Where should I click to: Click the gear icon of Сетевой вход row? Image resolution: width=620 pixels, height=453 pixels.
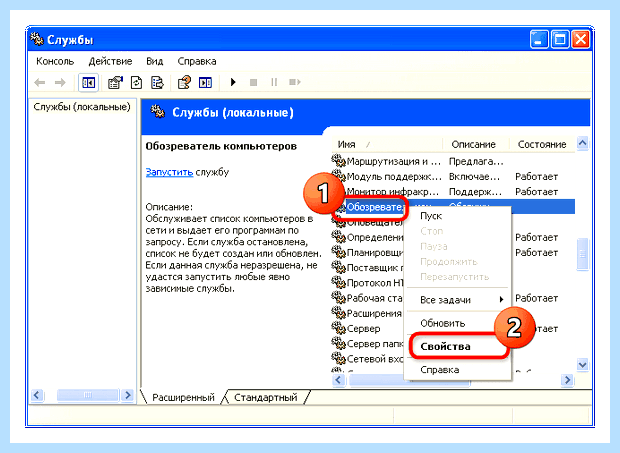click(x=338, y=358)
